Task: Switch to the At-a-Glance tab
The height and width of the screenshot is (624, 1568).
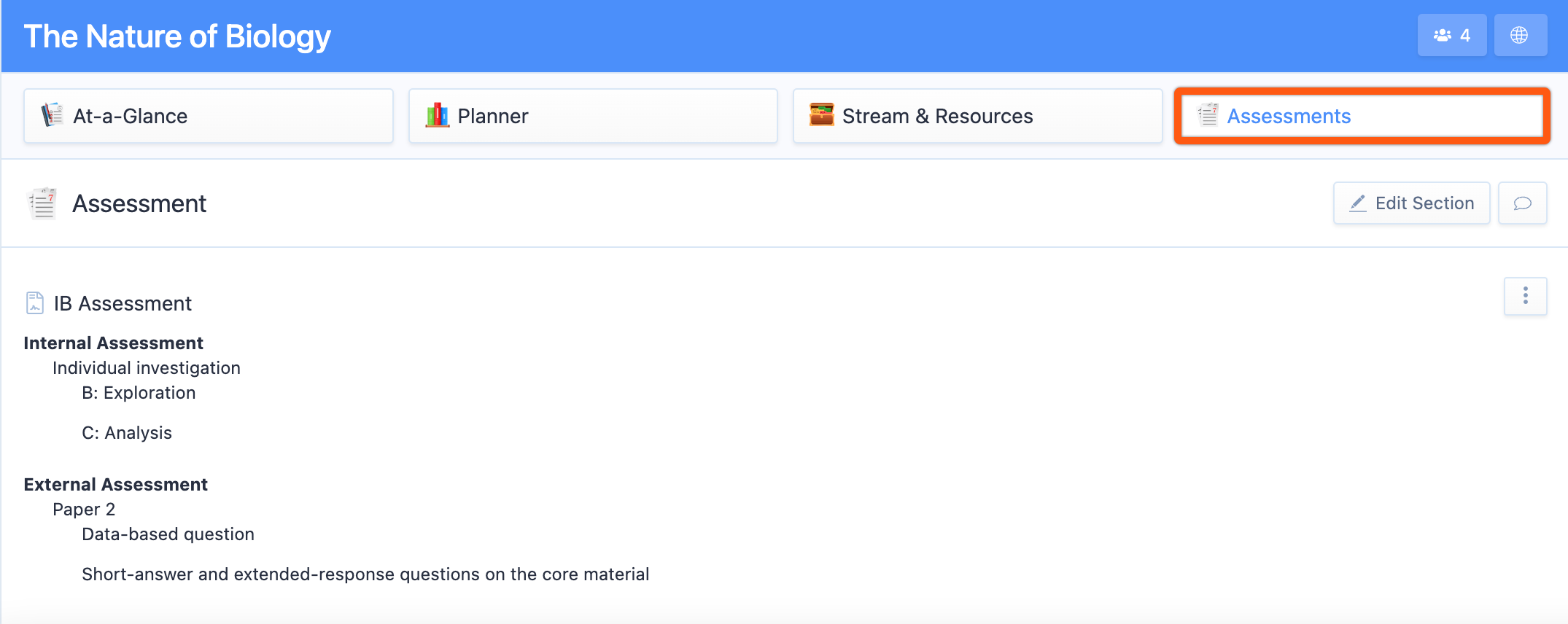Action: (x=209, y=116)
